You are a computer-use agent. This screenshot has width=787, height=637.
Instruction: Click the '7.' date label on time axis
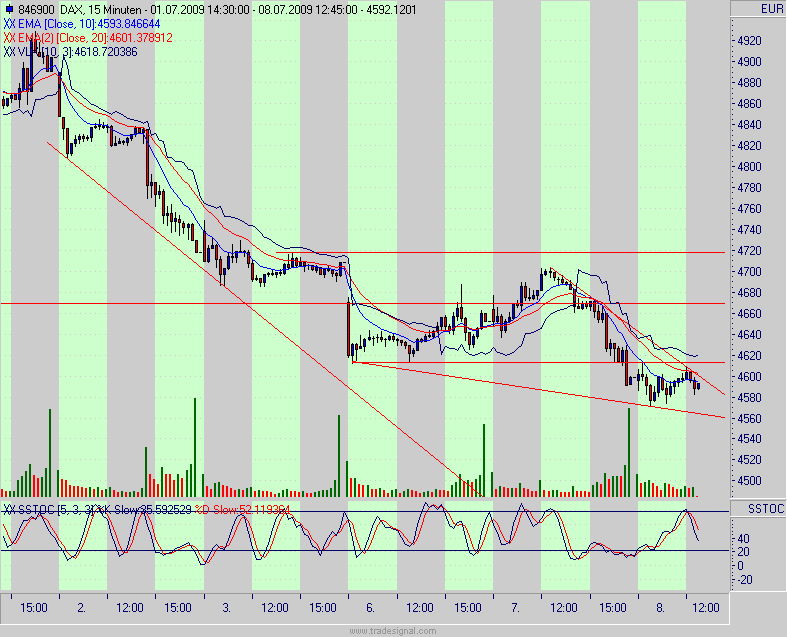pyautogui.click(x=515, y=608)
